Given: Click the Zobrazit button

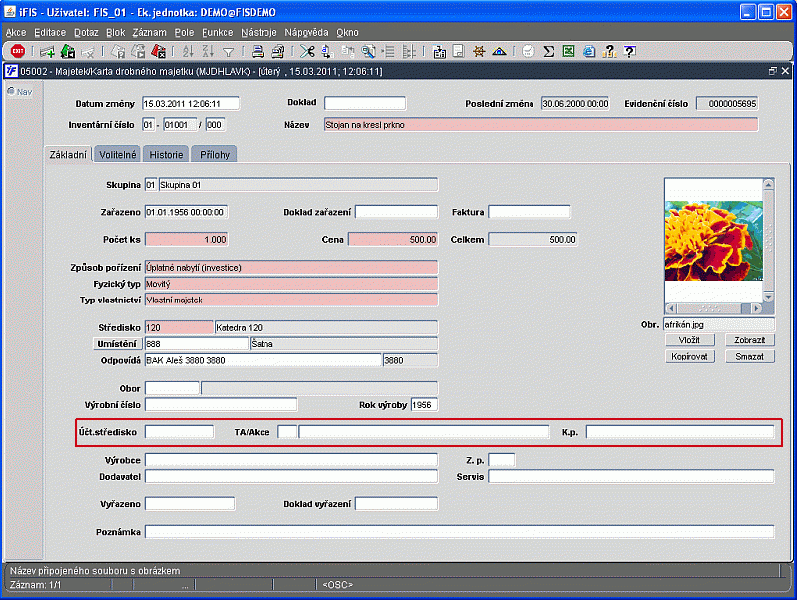Looking at the screenshot, I should click(749, 340).
